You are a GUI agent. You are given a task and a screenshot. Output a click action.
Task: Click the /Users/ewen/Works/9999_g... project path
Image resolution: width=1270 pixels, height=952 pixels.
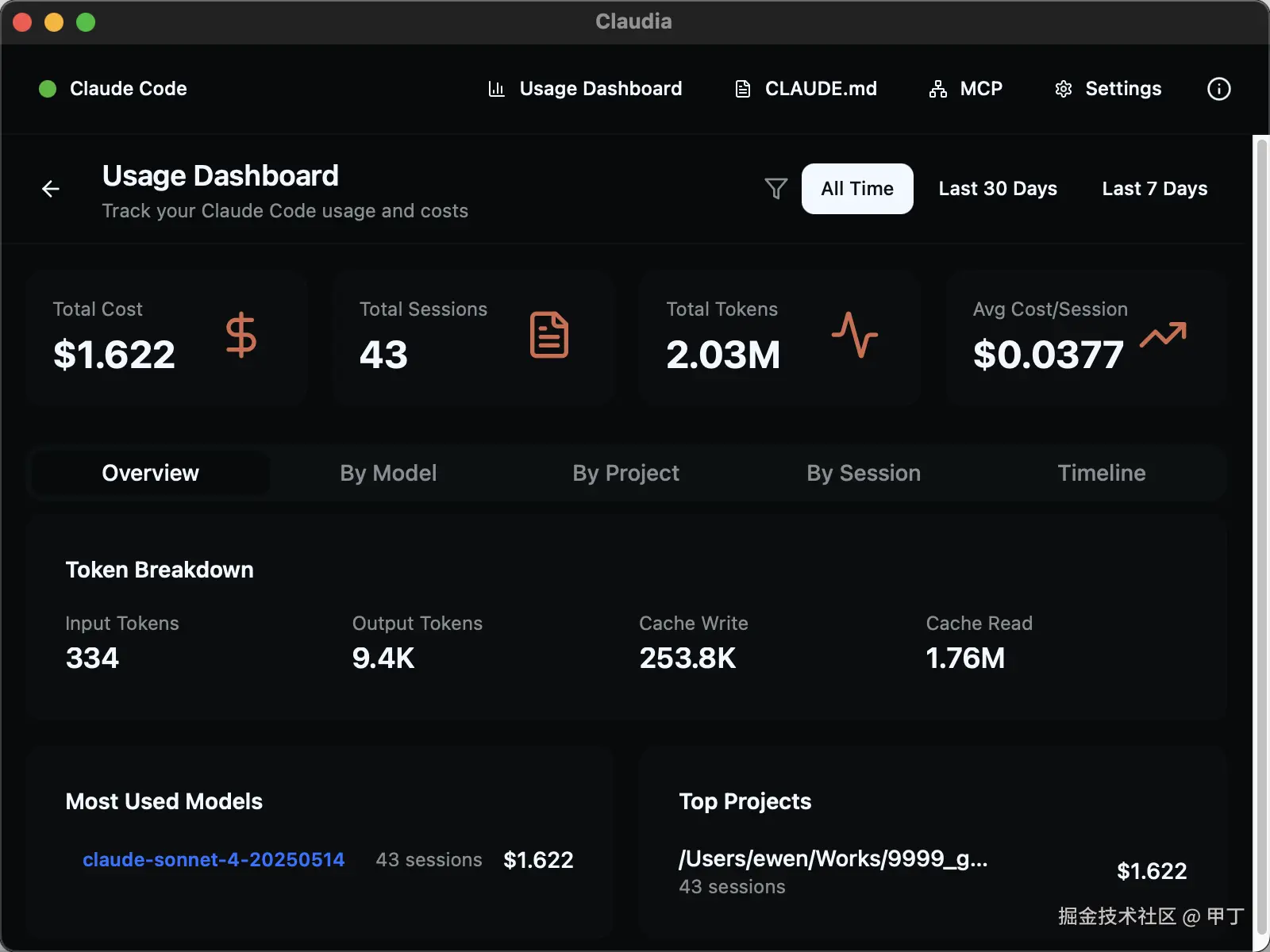833,859
